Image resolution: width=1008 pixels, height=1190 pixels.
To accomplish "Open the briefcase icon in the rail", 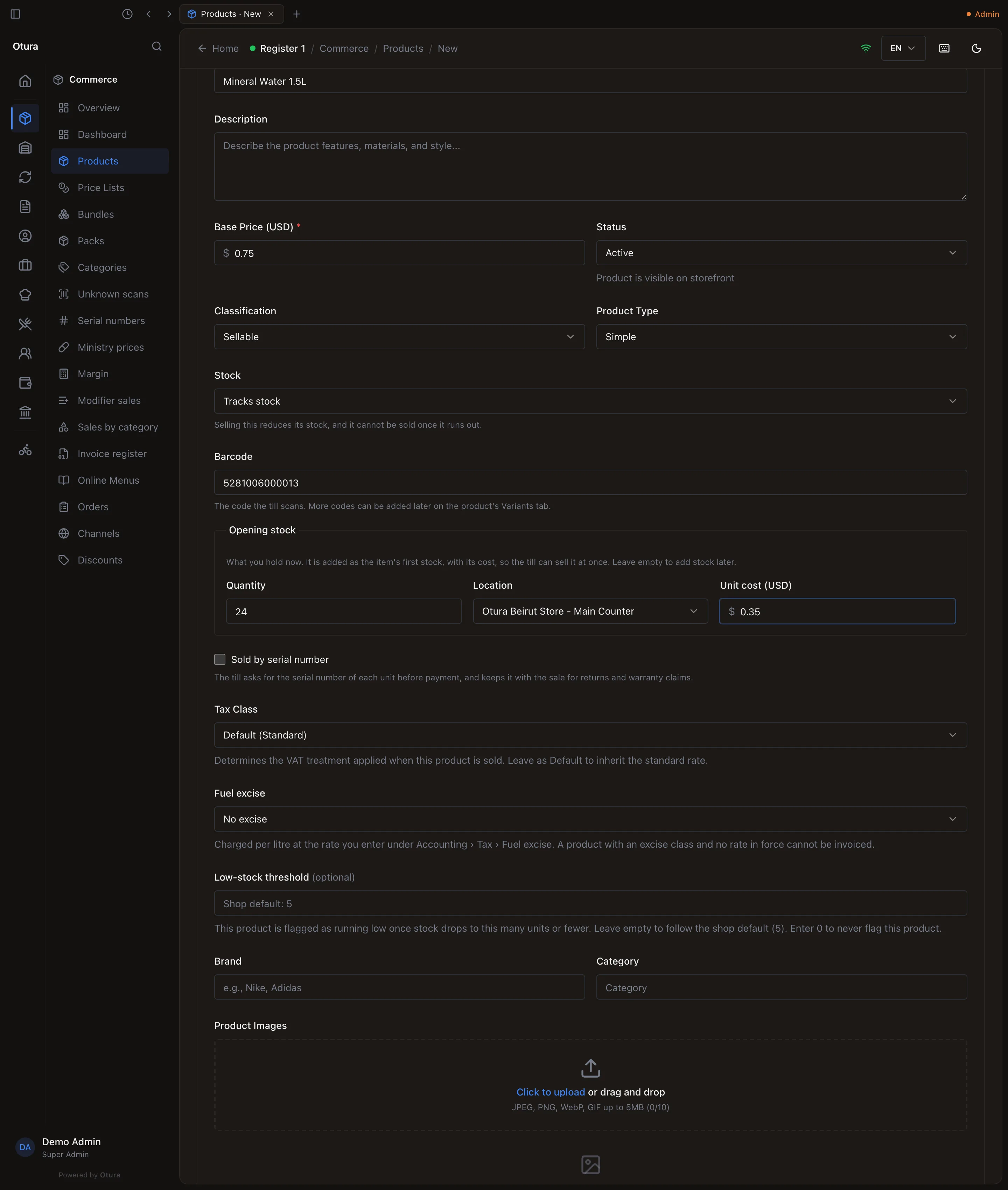I will click(x=25, y=265).
